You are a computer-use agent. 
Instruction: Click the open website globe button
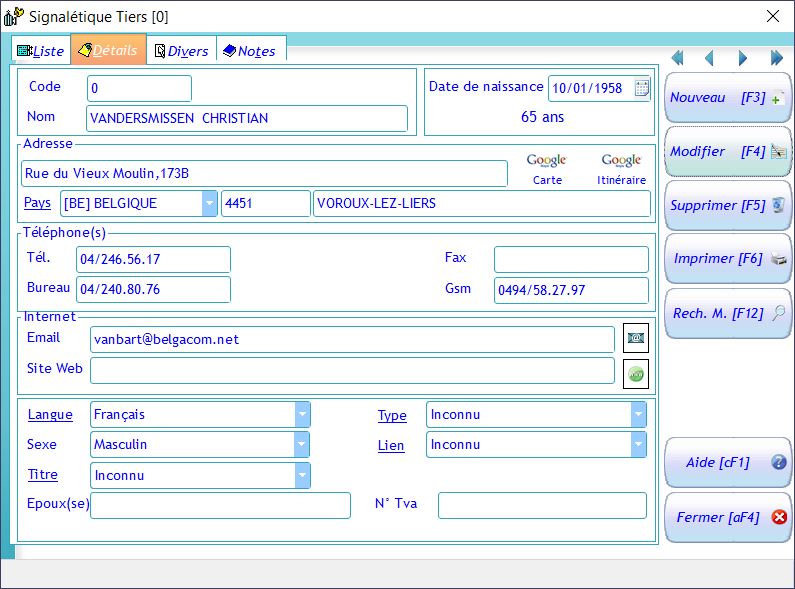636,374
